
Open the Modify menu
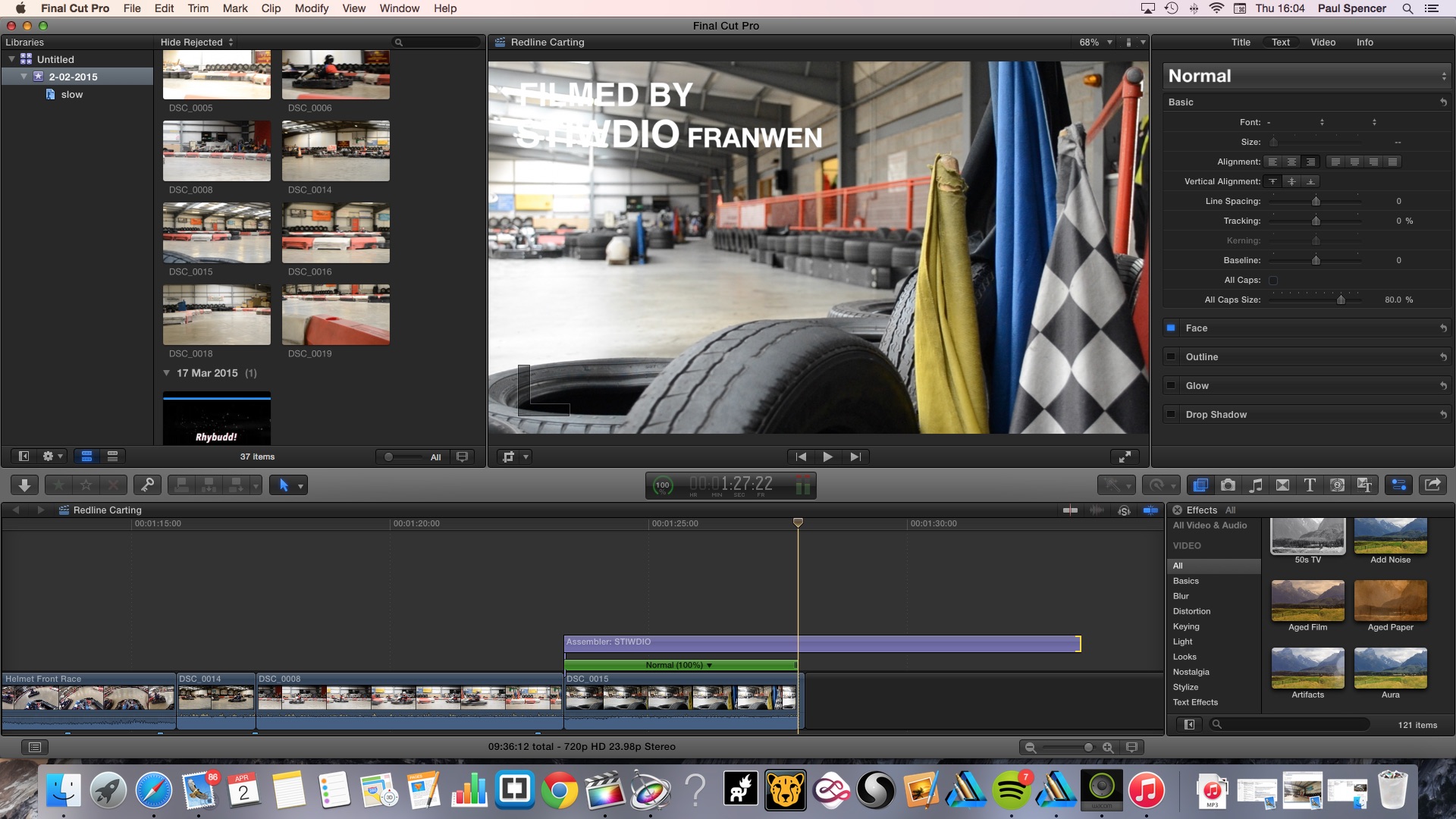click(x=311, y=8)
